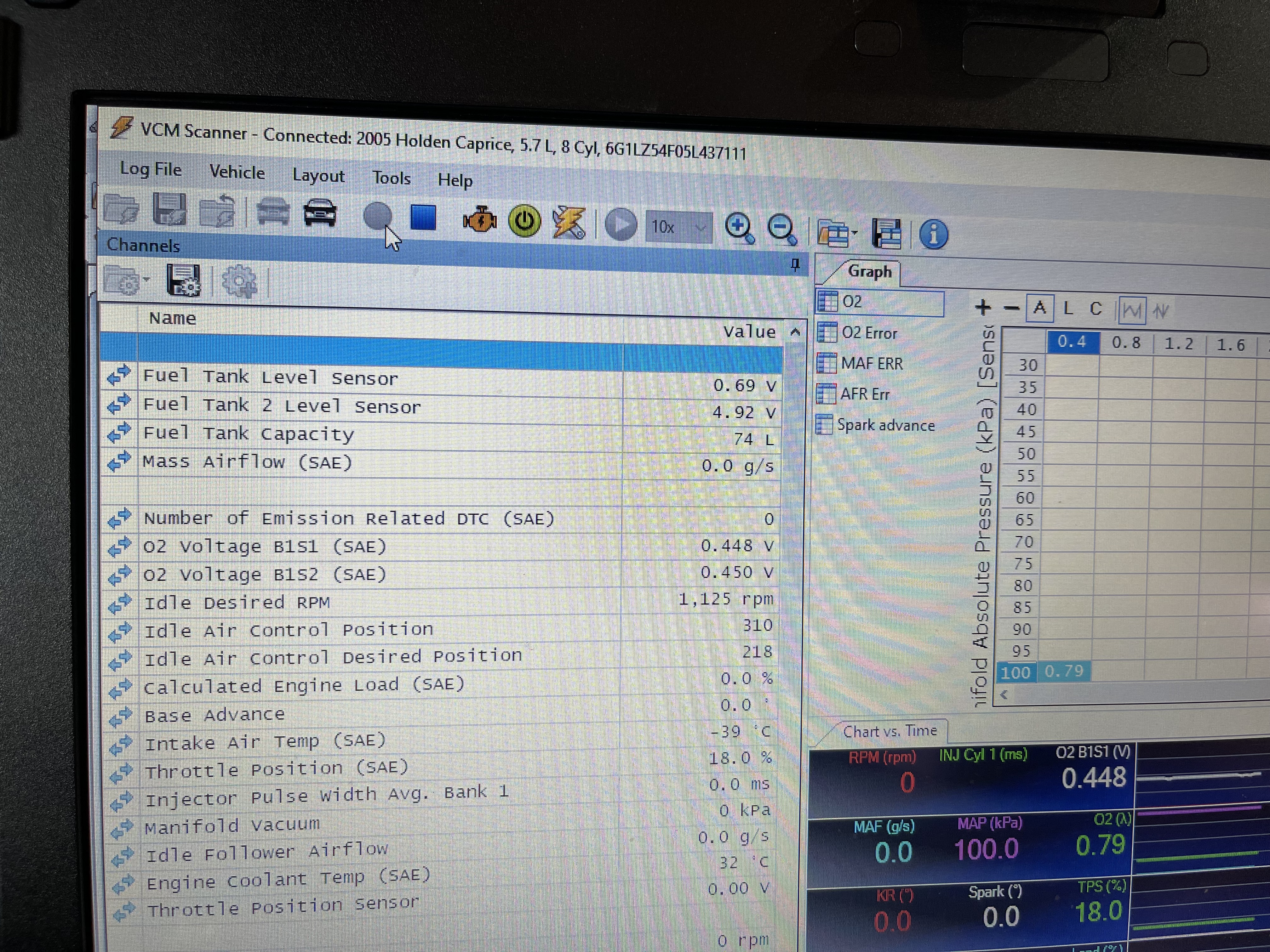
Task: Open the Help menu
Action: [455, 180]
